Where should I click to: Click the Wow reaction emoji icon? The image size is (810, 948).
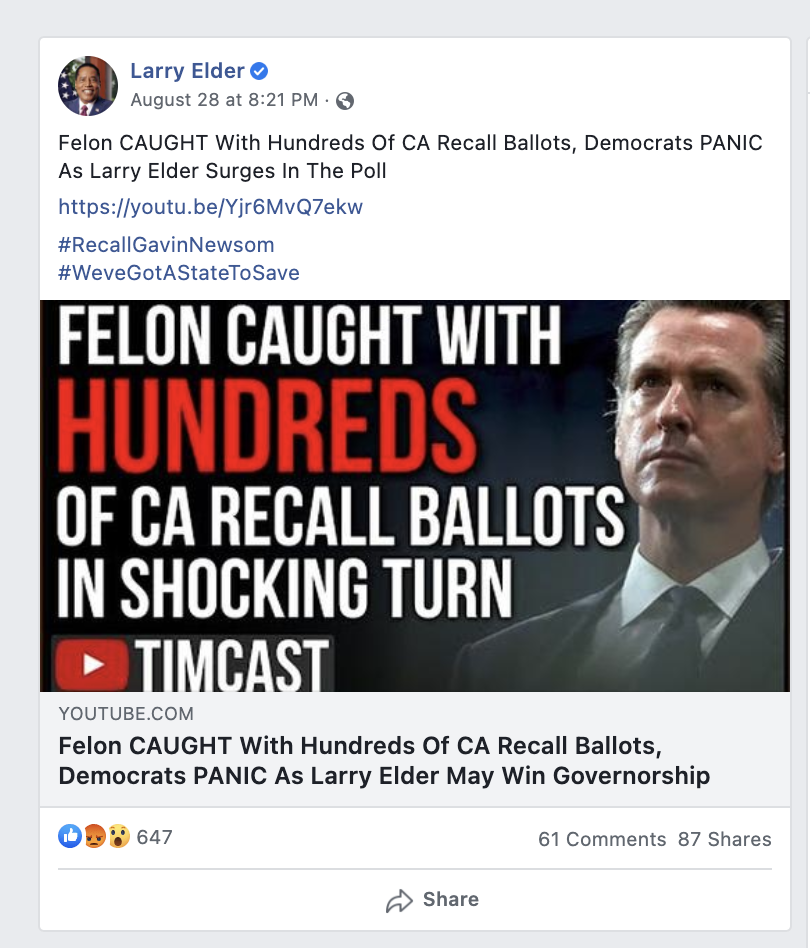(x=117, y=837)
